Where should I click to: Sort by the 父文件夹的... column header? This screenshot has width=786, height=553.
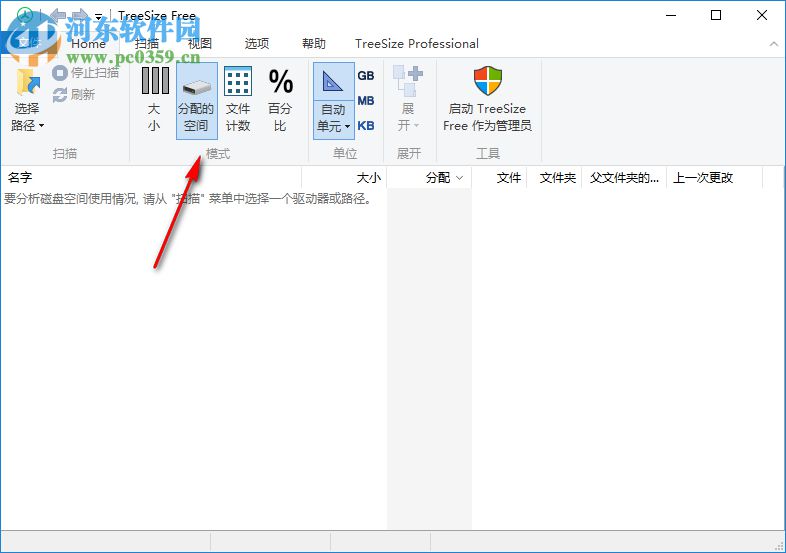pyautogui.click(x=624, y=177)
